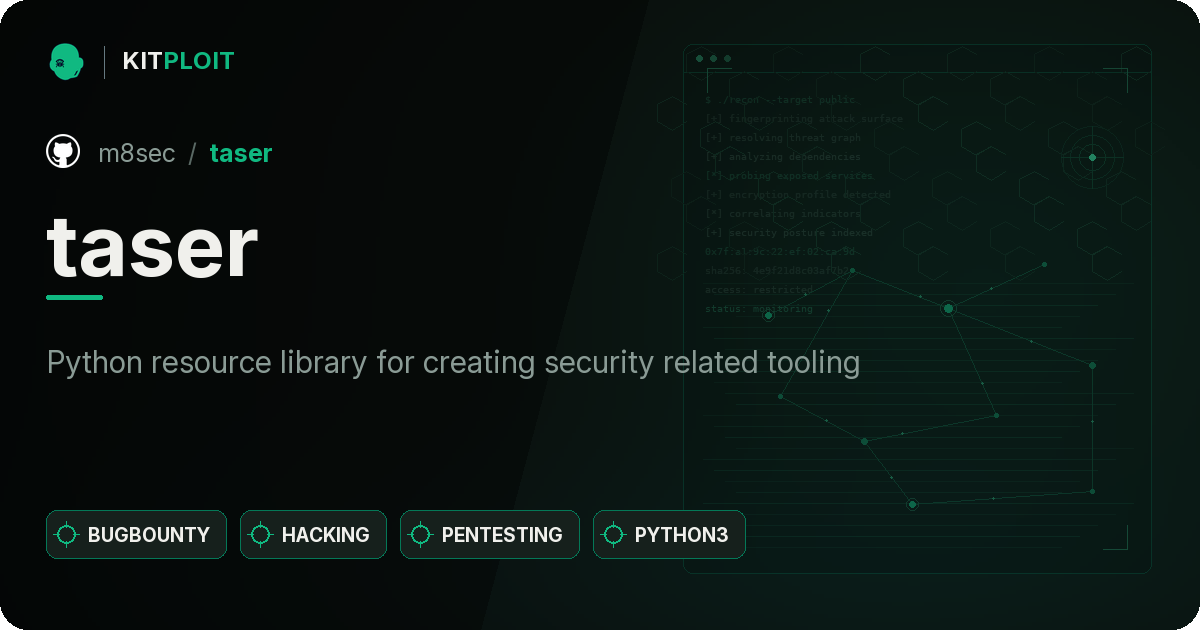
Task: Click crosshair icon in HACKING tag
Action: tap(261, 534)
